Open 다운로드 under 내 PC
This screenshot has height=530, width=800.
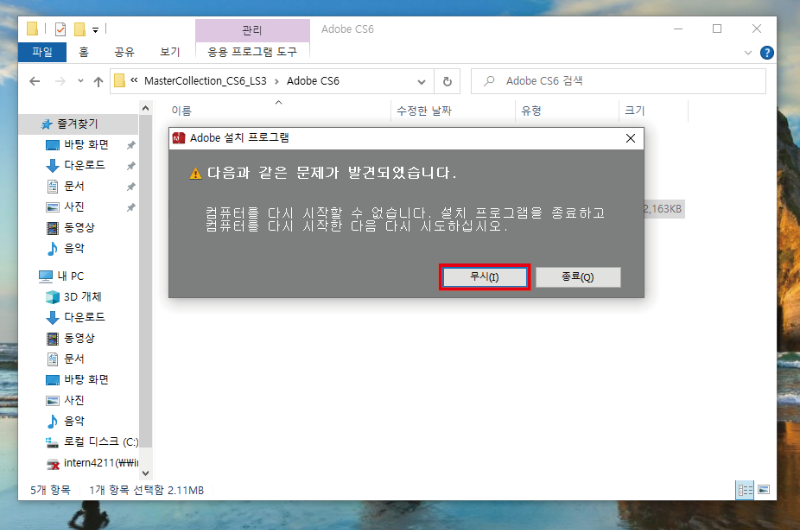point(84,317)
